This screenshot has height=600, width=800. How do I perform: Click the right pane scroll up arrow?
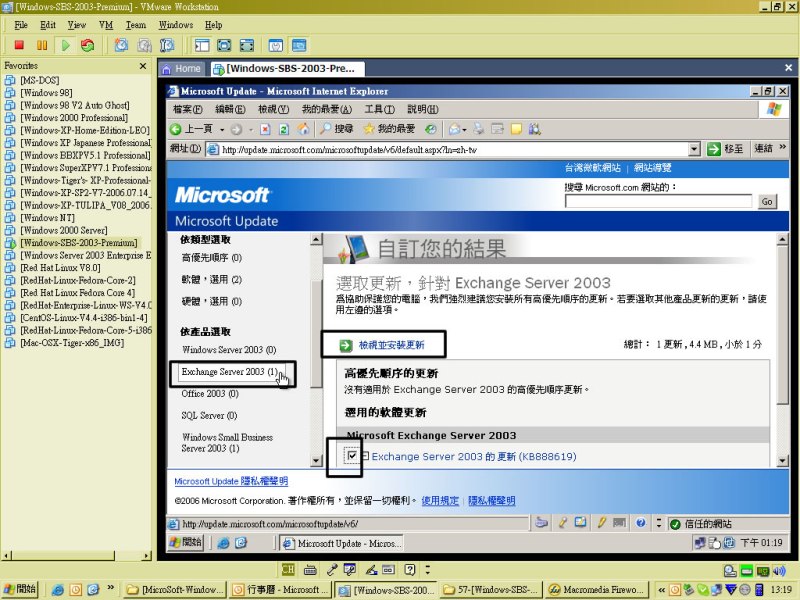click(x=782, y=239)
